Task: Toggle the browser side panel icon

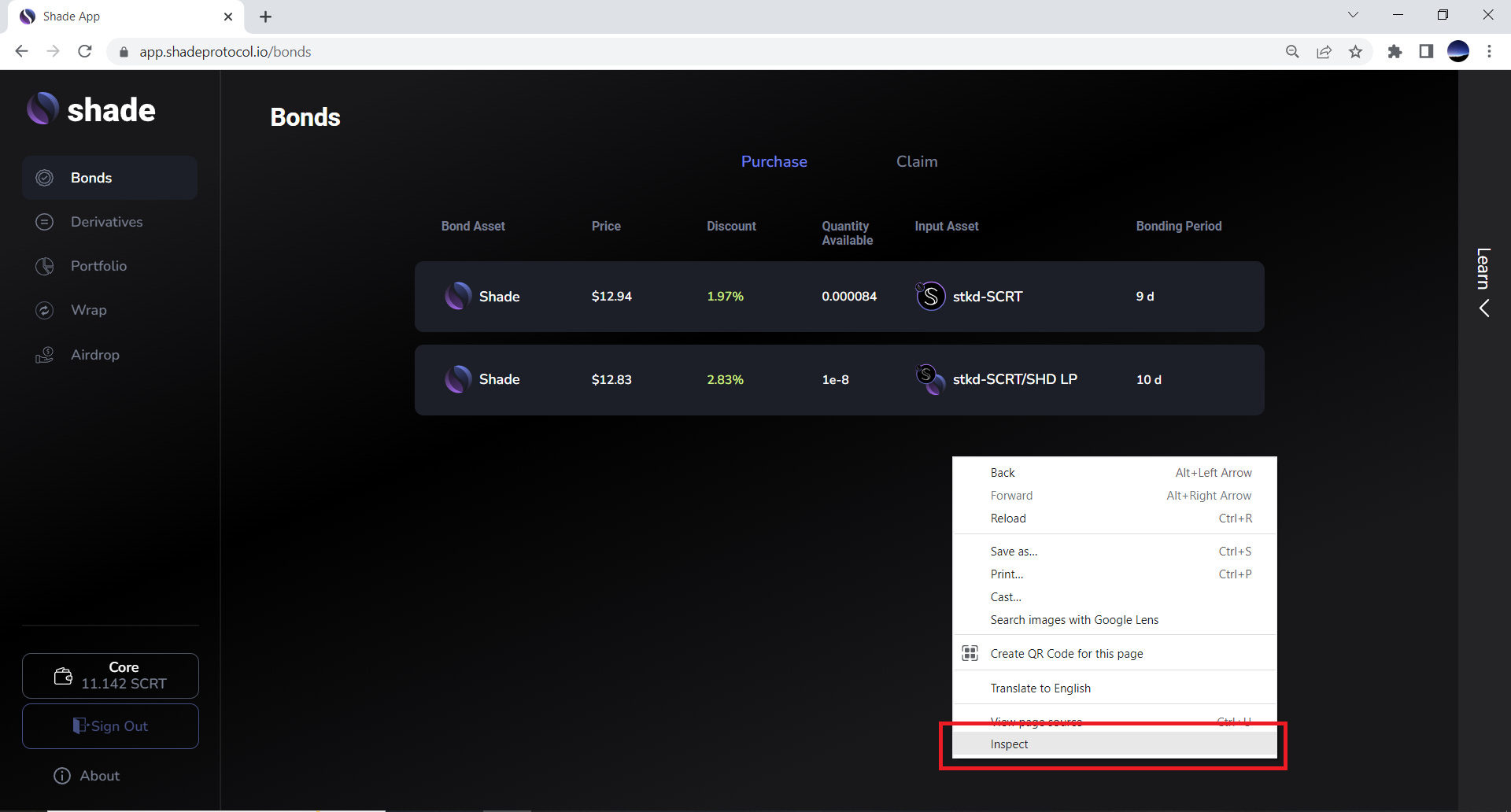Action: coord(1426,52)
